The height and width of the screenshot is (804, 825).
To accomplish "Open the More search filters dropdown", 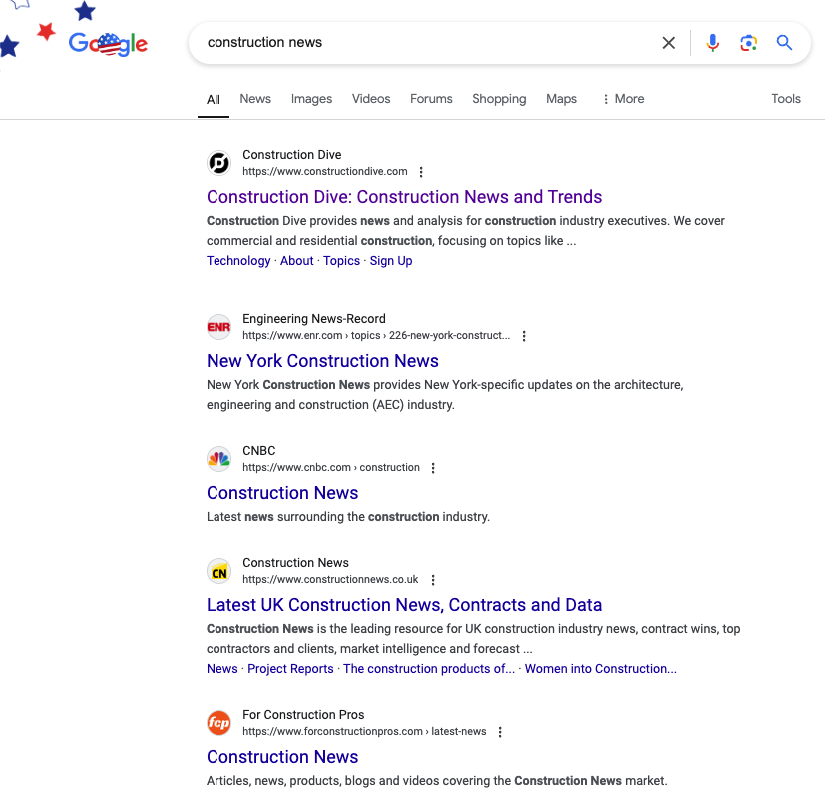I will point(623,99).
